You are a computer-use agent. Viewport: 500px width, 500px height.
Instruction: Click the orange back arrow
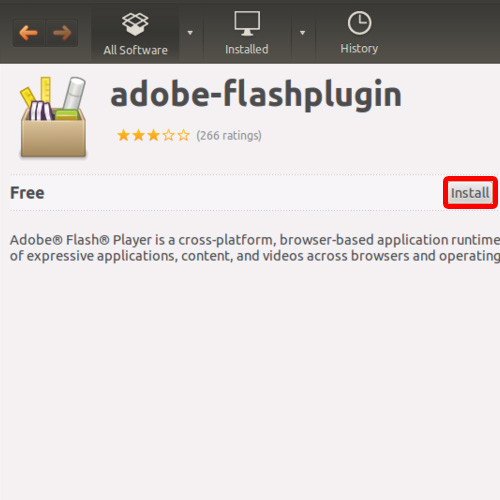(x=28, y=33)
